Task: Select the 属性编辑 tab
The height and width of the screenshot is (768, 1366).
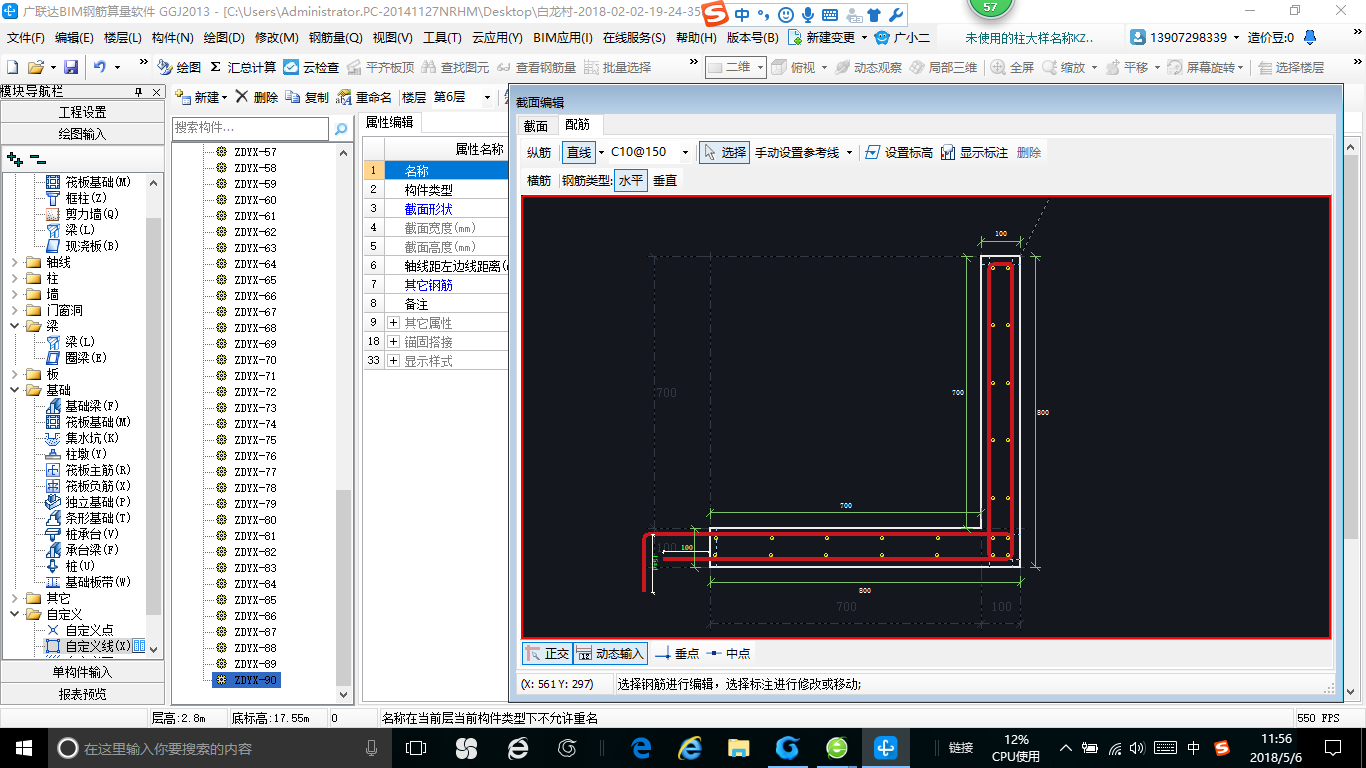Action: pyautogui.click(x=389, y=122)
